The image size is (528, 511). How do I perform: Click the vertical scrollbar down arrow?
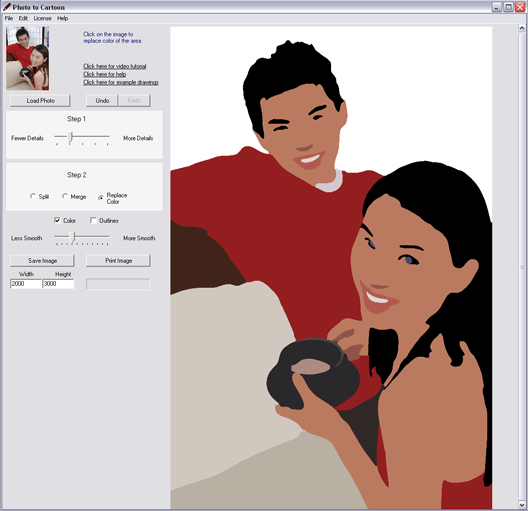(x=522, y=505)
